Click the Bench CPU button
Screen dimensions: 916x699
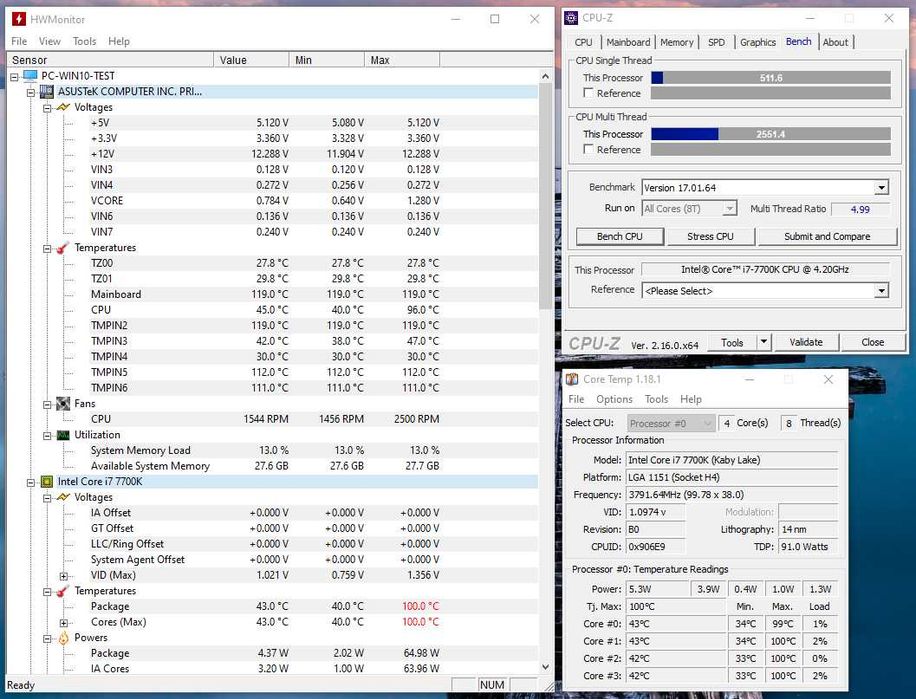[620, 237]
